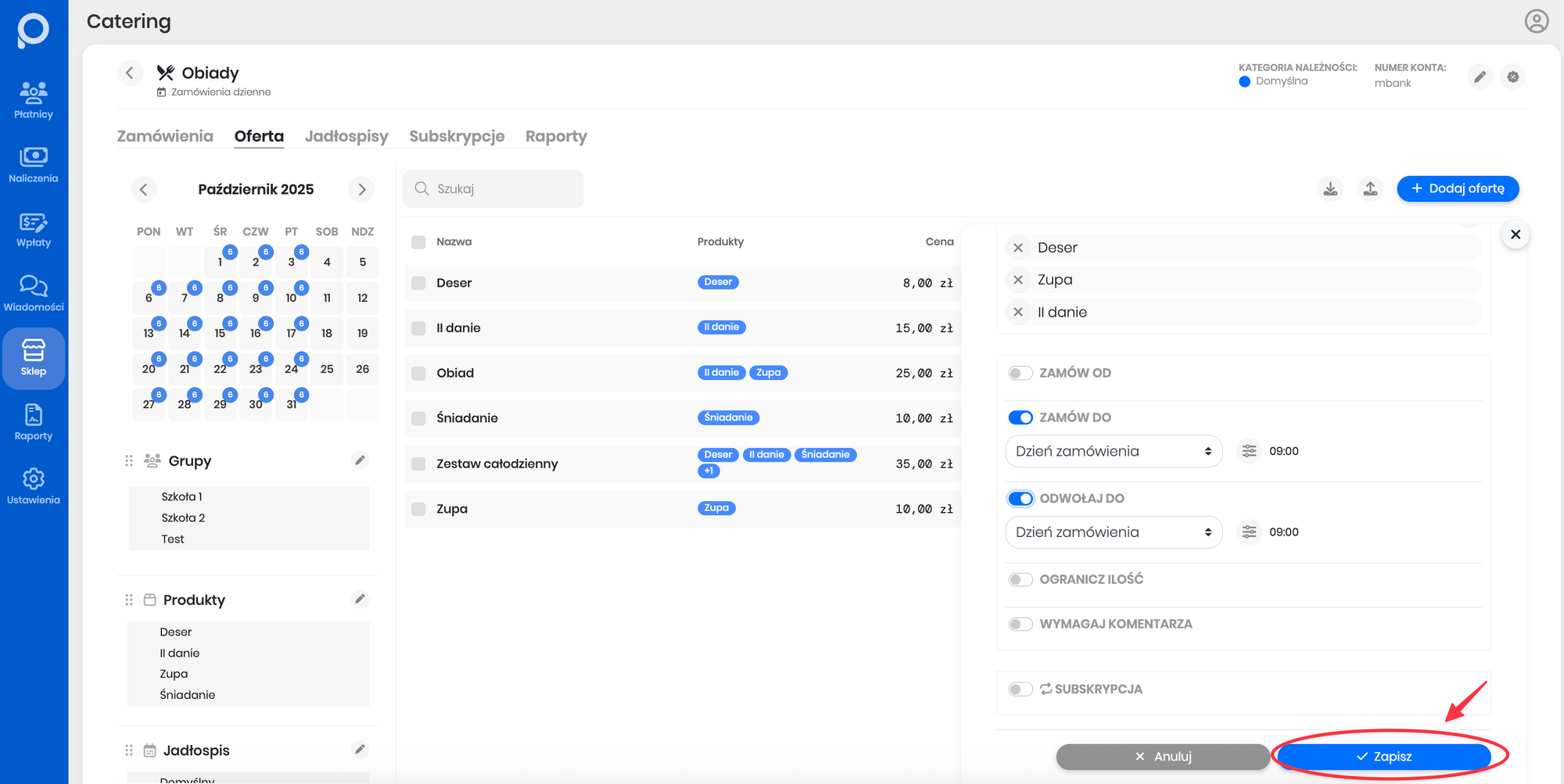
Task: Tick the checkbox for Obiad row
Action: (418, 374)
